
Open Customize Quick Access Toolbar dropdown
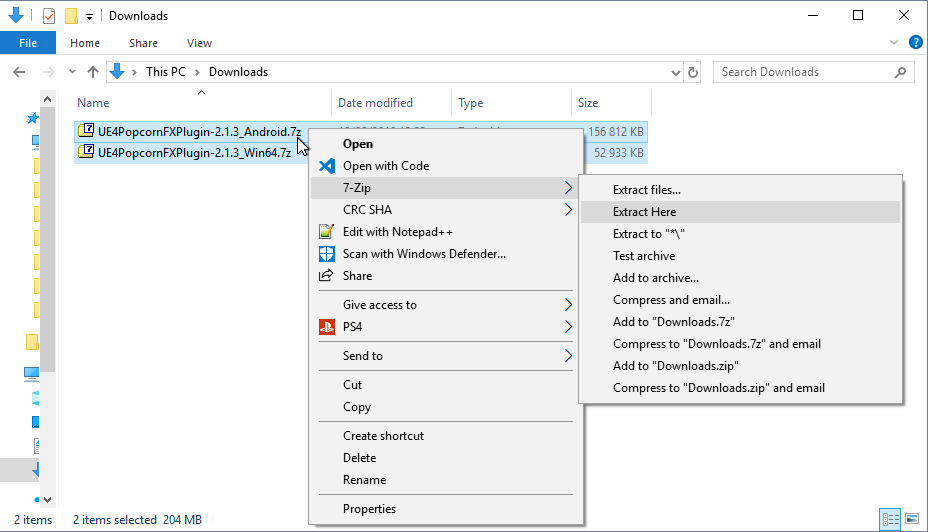click(89, 17)
